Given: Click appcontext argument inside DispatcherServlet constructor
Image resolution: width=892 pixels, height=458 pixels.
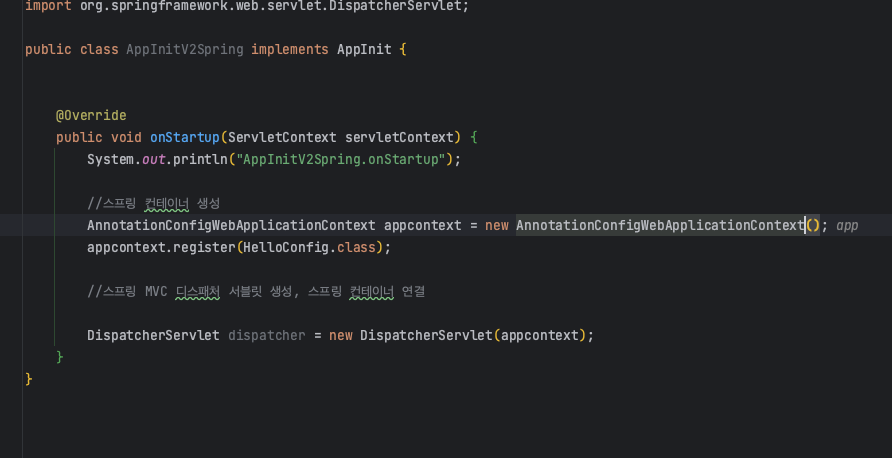Looking at the screenshot, I should coord(539,336).
